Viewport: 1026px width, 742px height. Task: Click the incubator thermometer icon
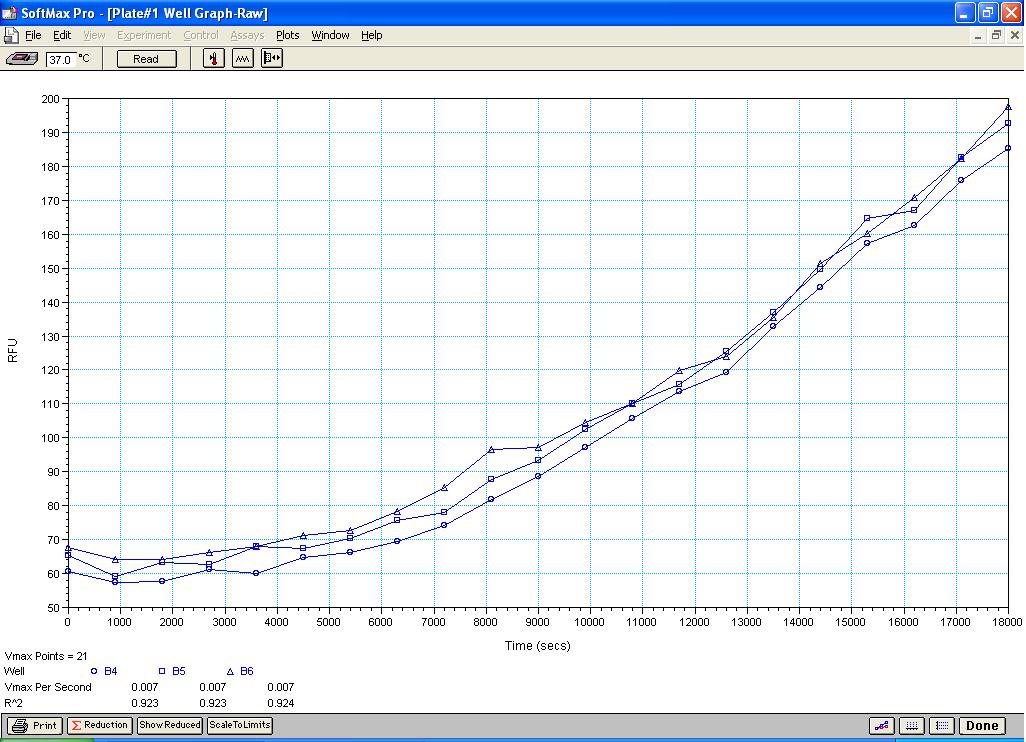[214, 59]
